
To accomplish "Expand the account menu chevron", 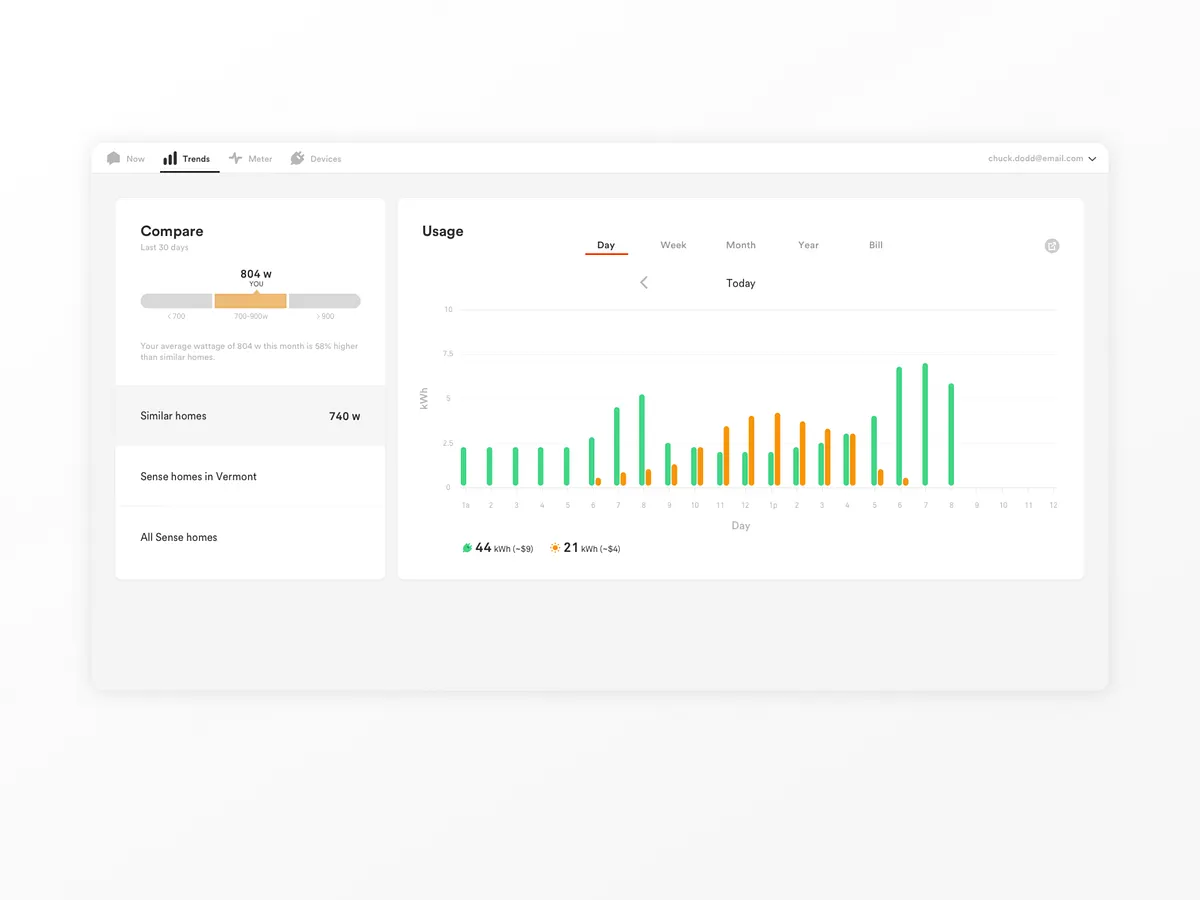I will coord(1092,158).
